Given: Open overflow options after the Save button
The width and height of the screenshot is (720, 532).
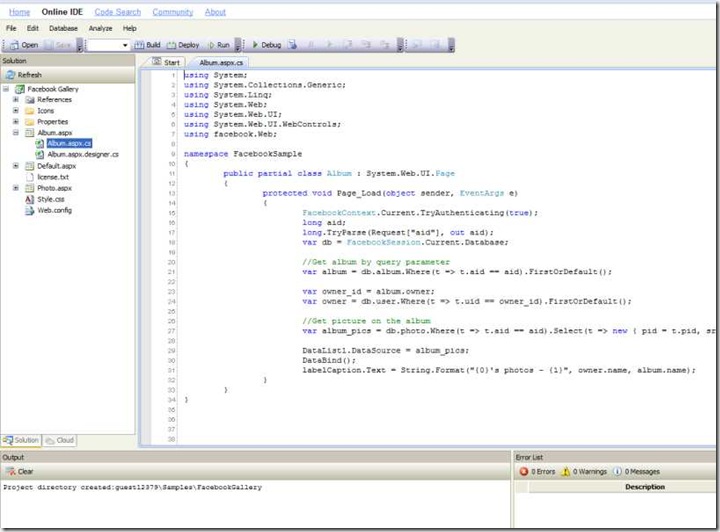Looking at the screenshot, I should [79, 45].
